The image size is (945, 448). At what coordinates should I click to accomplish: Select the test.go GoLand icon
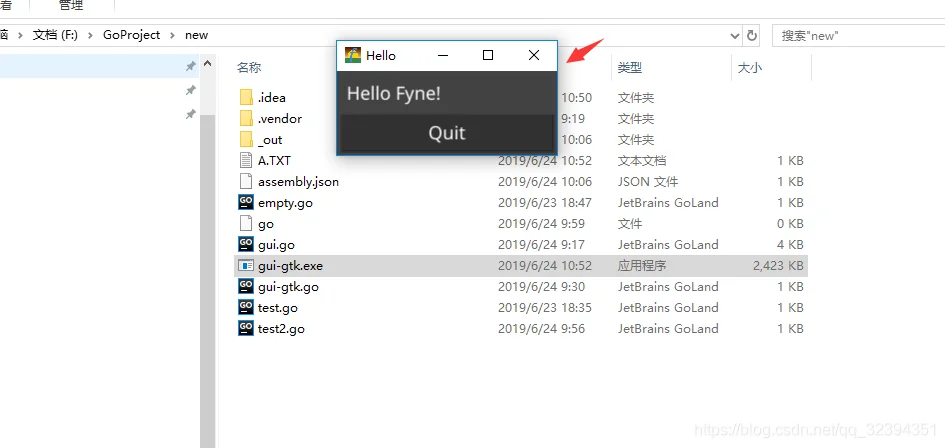coord(246,308)
